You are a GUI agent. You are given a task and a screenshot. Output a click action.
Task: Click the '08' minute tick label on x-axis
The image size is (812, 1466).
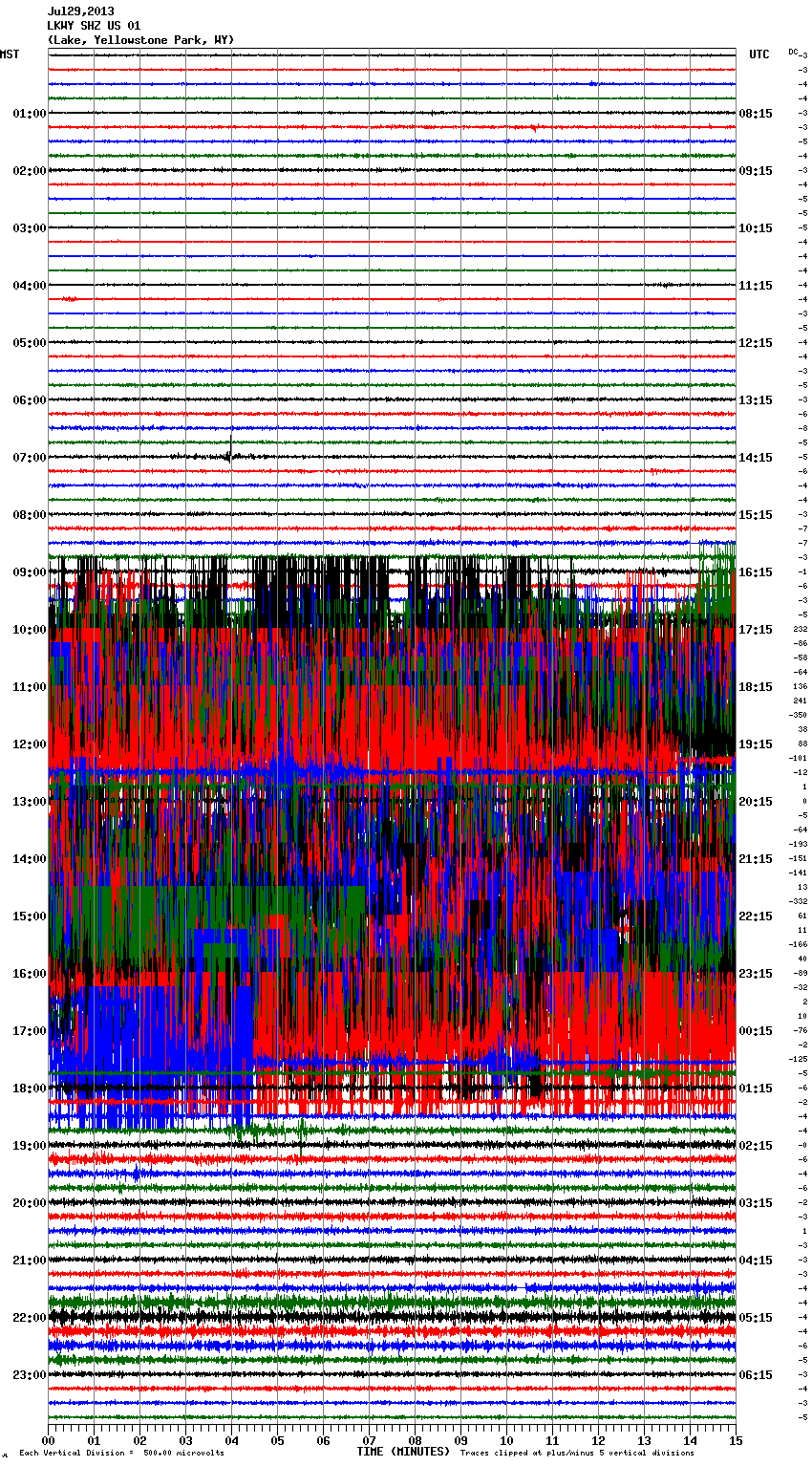click(x=415, y=1440)
